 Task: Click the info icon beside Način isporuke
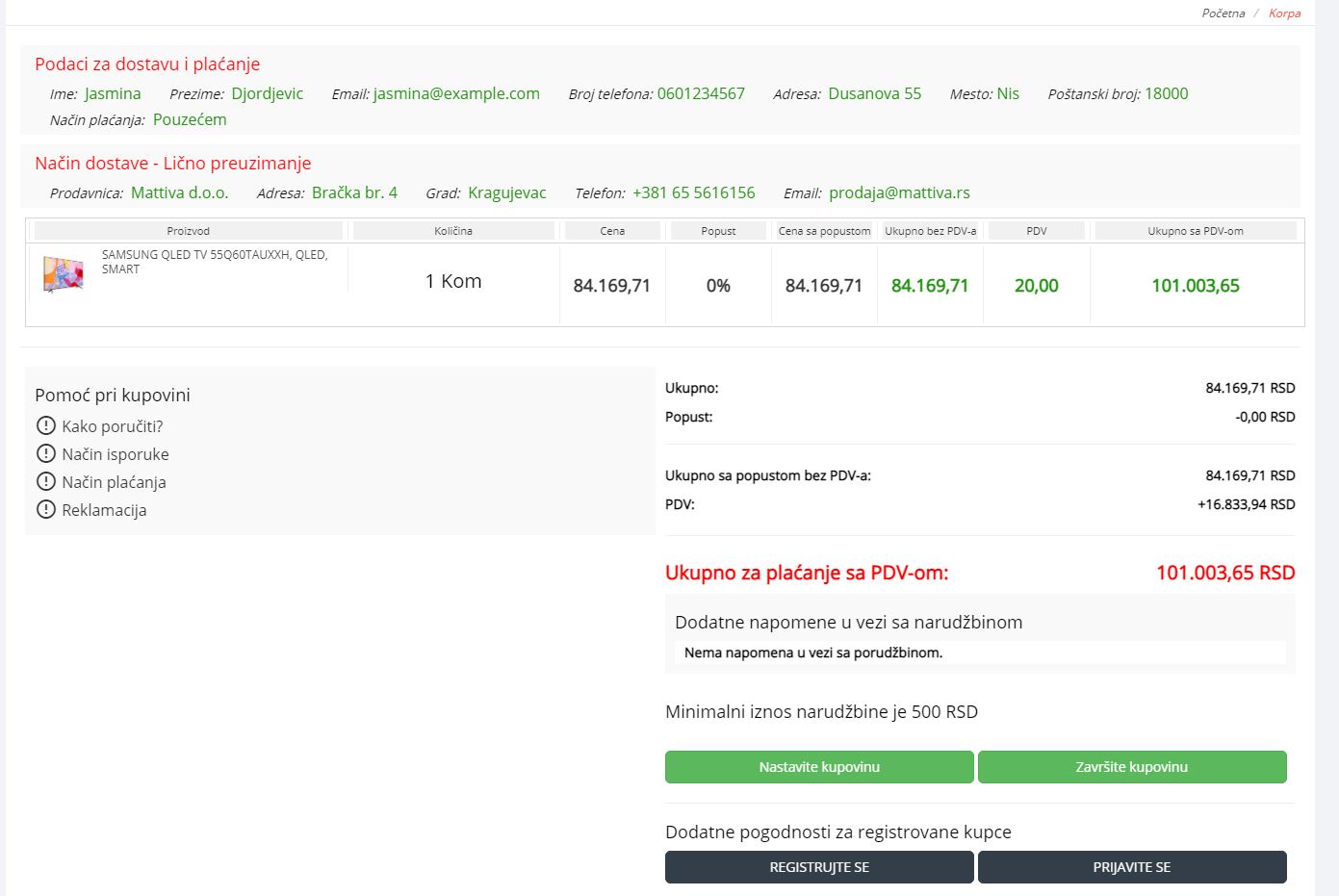[x=45, y=453]
